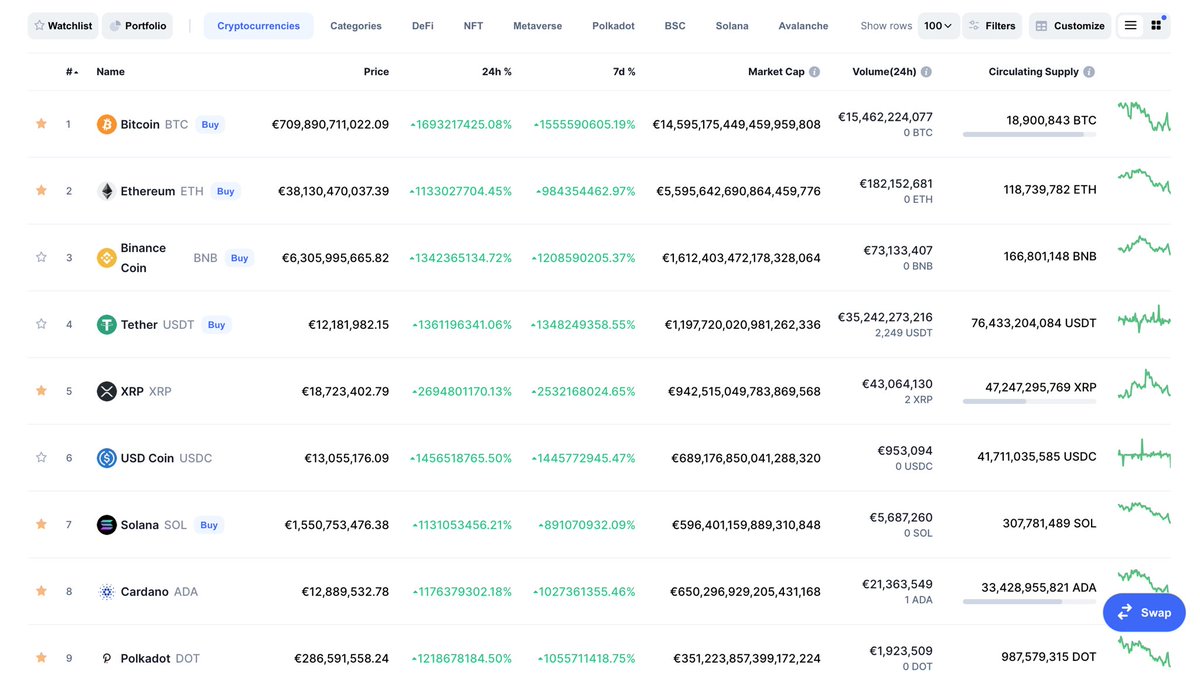Click the Swap floating button
The image size is (1200, 681).
[1144, 612]
